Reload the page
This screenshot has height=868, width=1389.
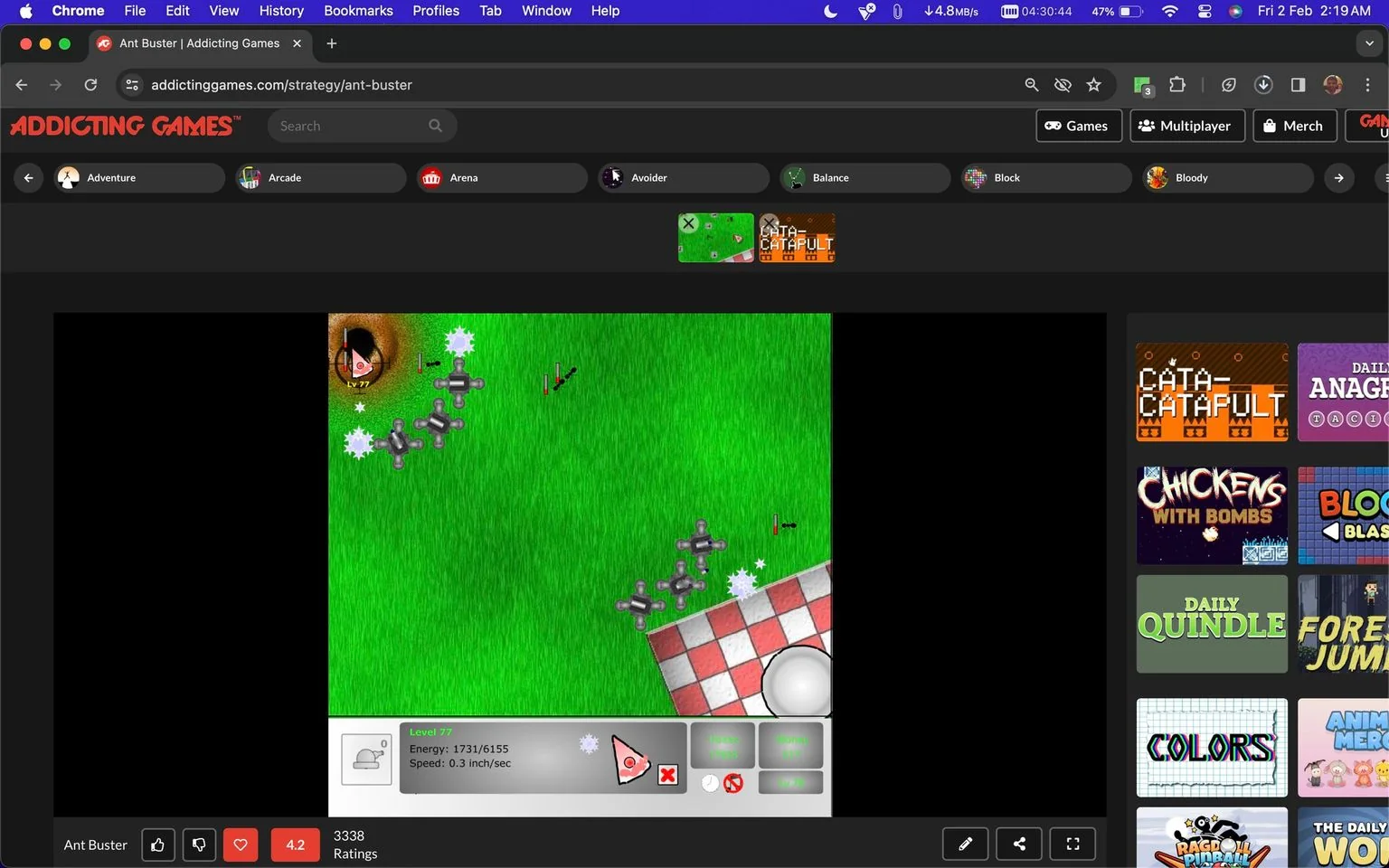[90, 85]
